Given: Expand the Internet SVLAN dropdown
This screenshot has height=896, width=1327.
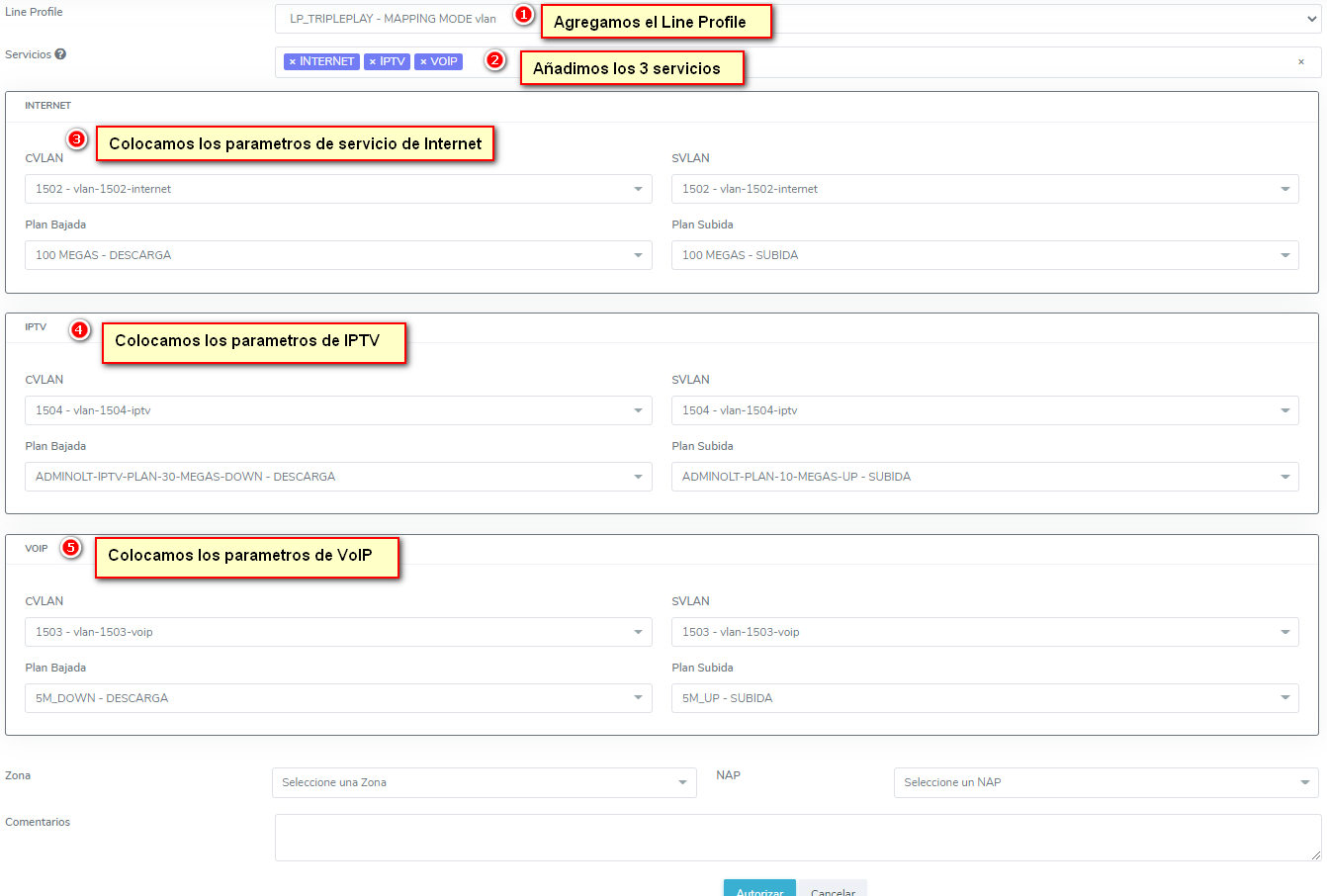Looking at the screenshot, I should [x=984, y=189].
